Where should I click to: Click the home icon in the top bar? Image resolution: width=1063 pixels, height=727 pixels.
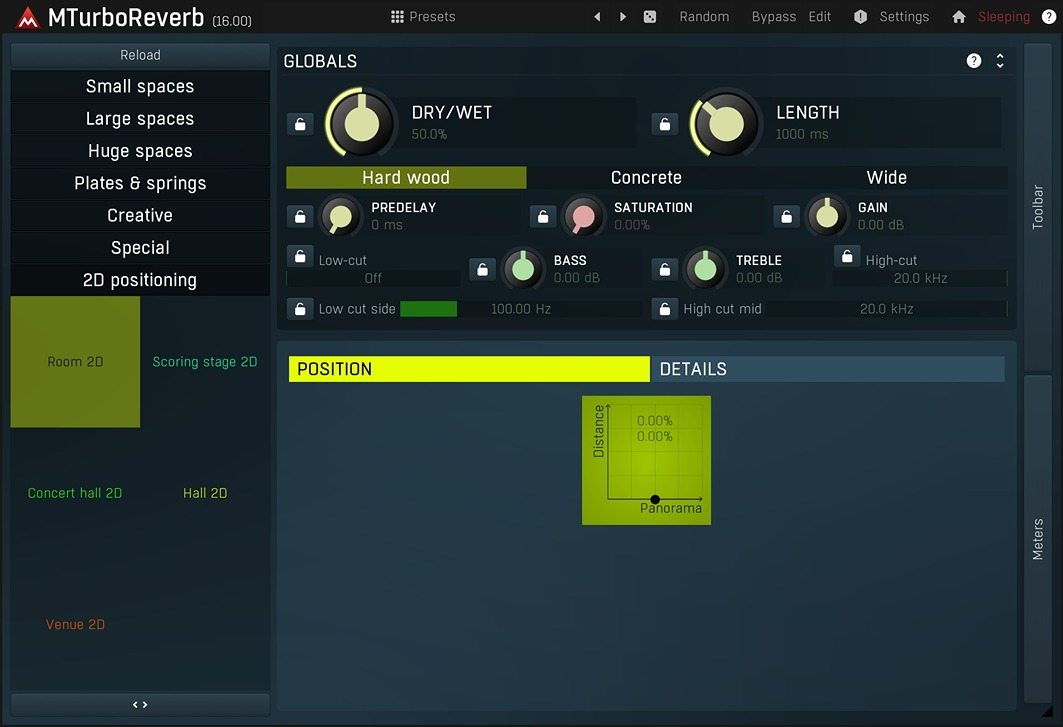point(958,16)
